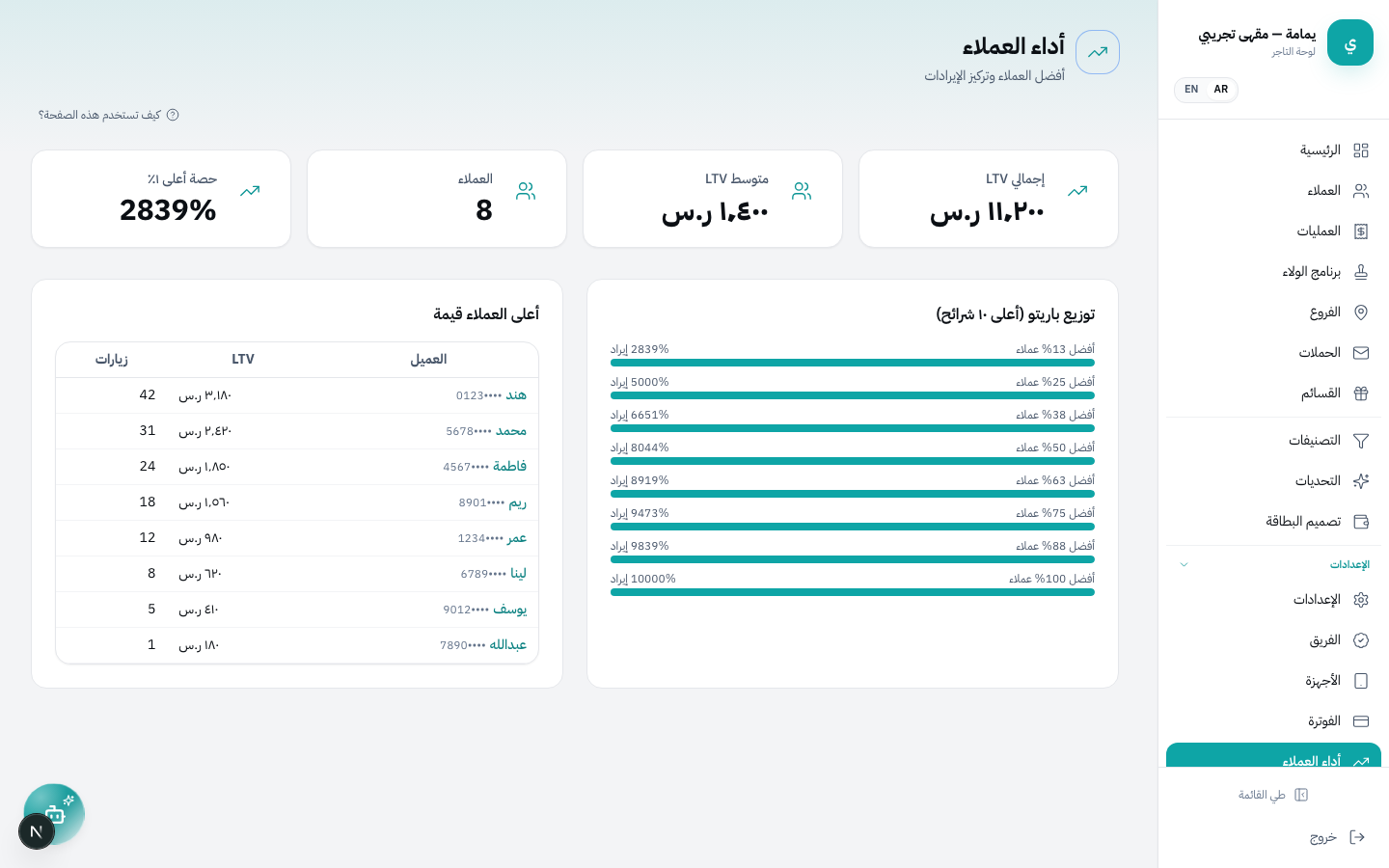The height and width of the screenshot is (868, 1389).
Task: Click the زيارات column header
Action: [x=112, y=360]
